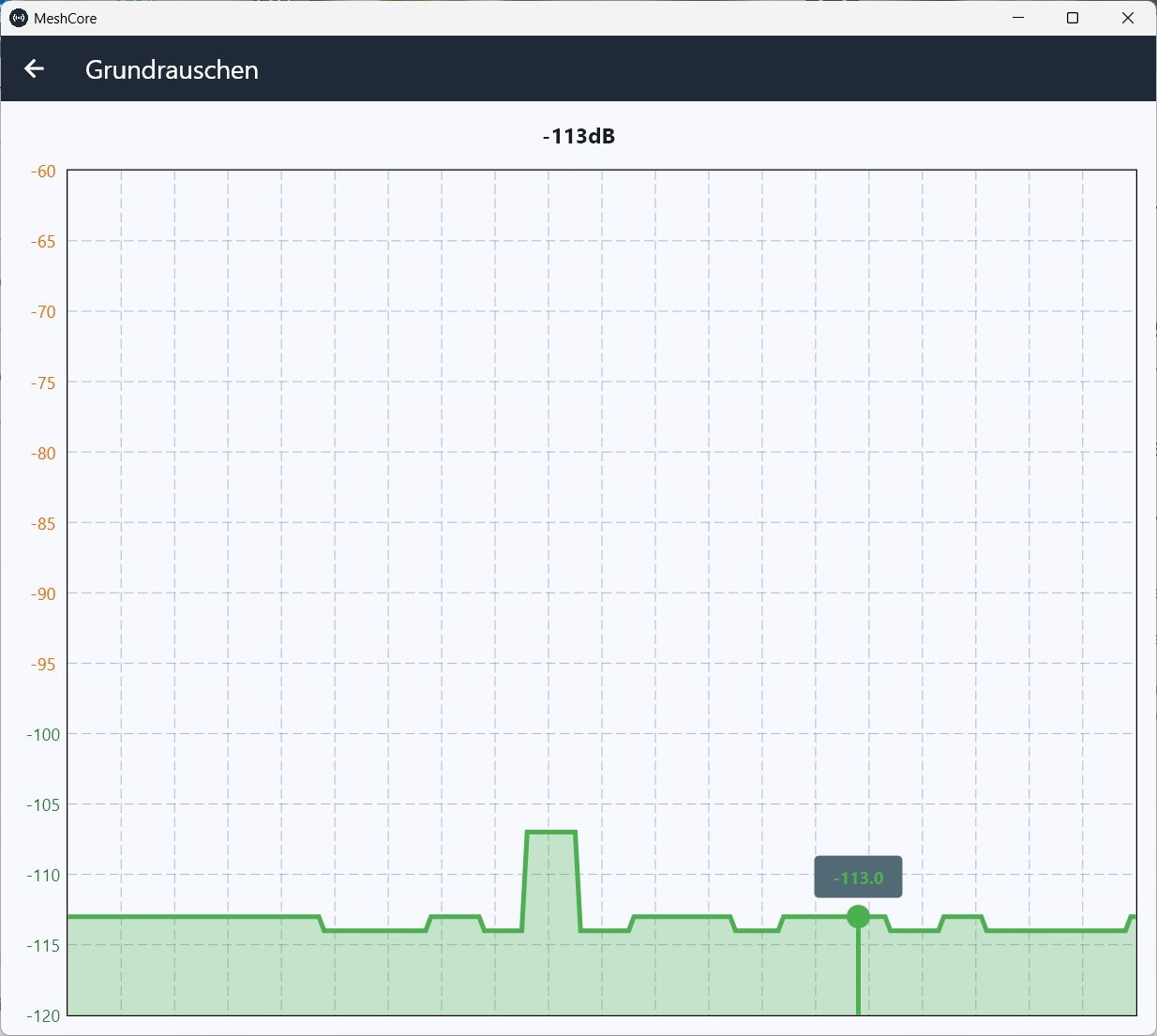This screenshot has width=1157, height=1036.
Task: Click the -75 y-axis label
Action: click(x=44, y=383)
